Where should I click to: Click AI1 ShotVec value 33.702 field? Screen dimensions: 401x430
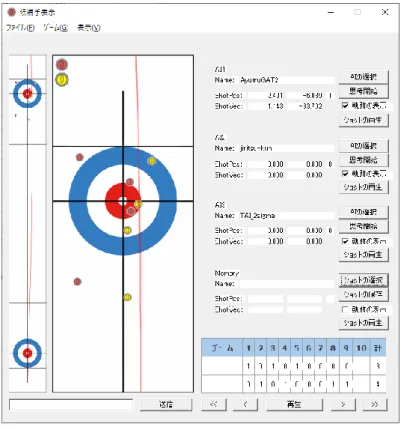(x=305, y=106)
